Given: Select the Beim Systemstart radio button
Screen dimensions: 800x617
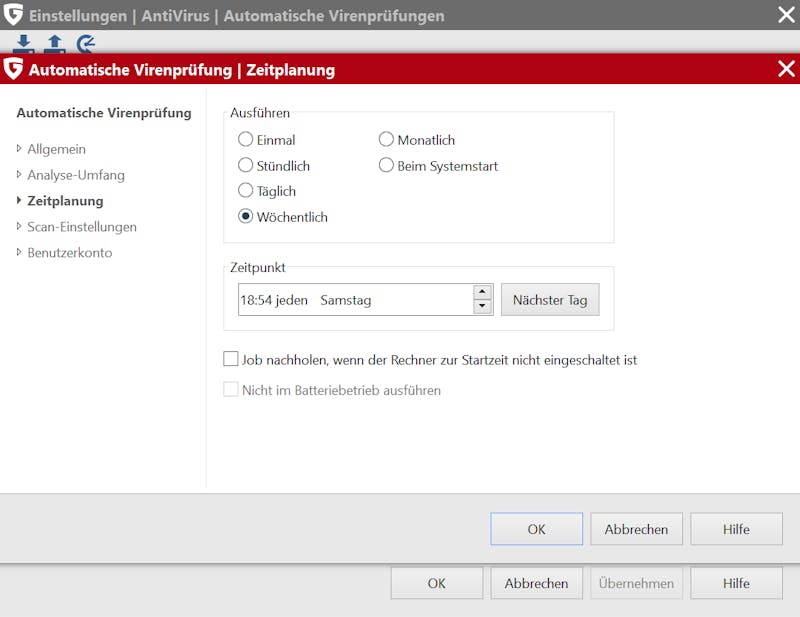Looking at the screenshot, I should coord(386,165).
